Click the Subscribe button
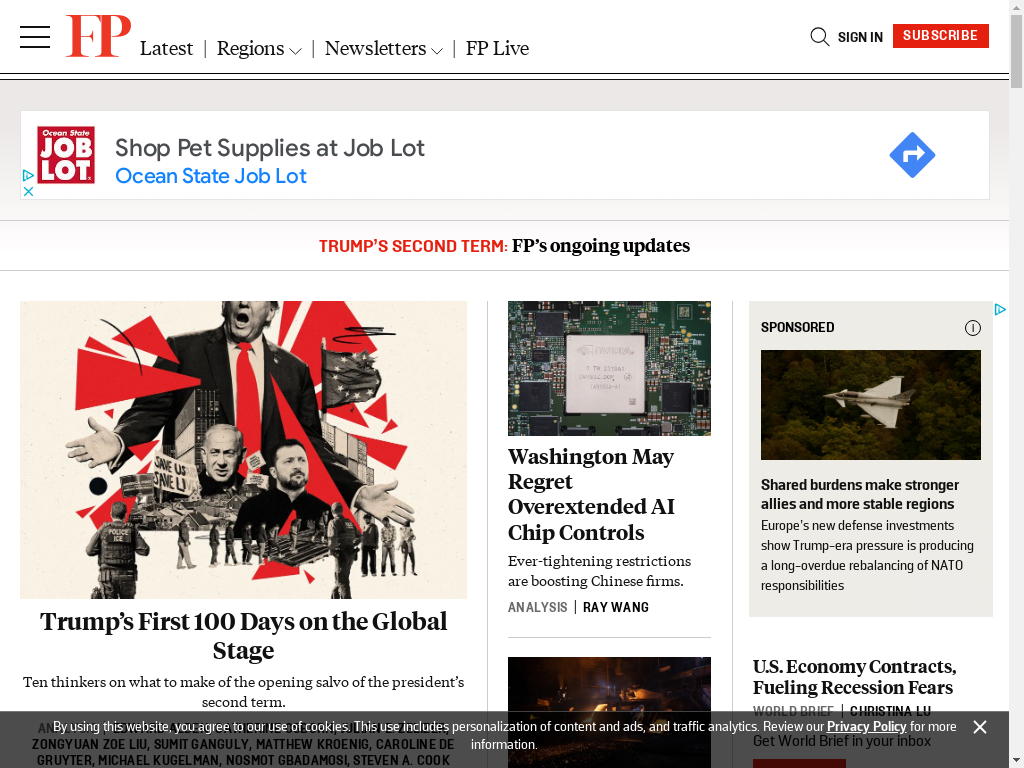The height and width of the screenshot is (768, 1024). 940,36
